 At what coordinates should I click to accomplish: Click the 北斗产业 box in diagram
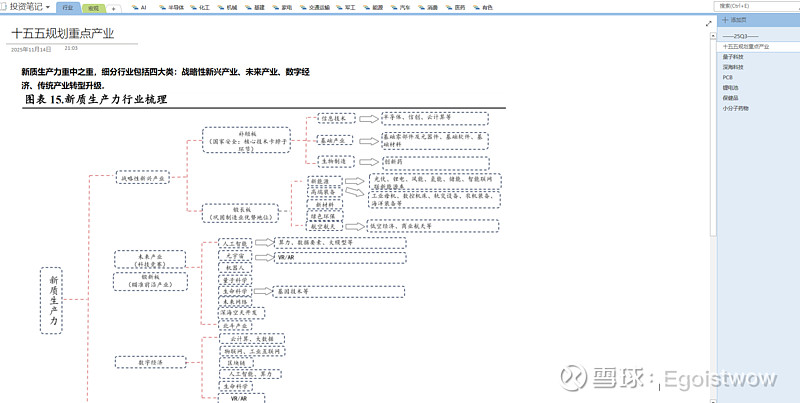point(235,325)
